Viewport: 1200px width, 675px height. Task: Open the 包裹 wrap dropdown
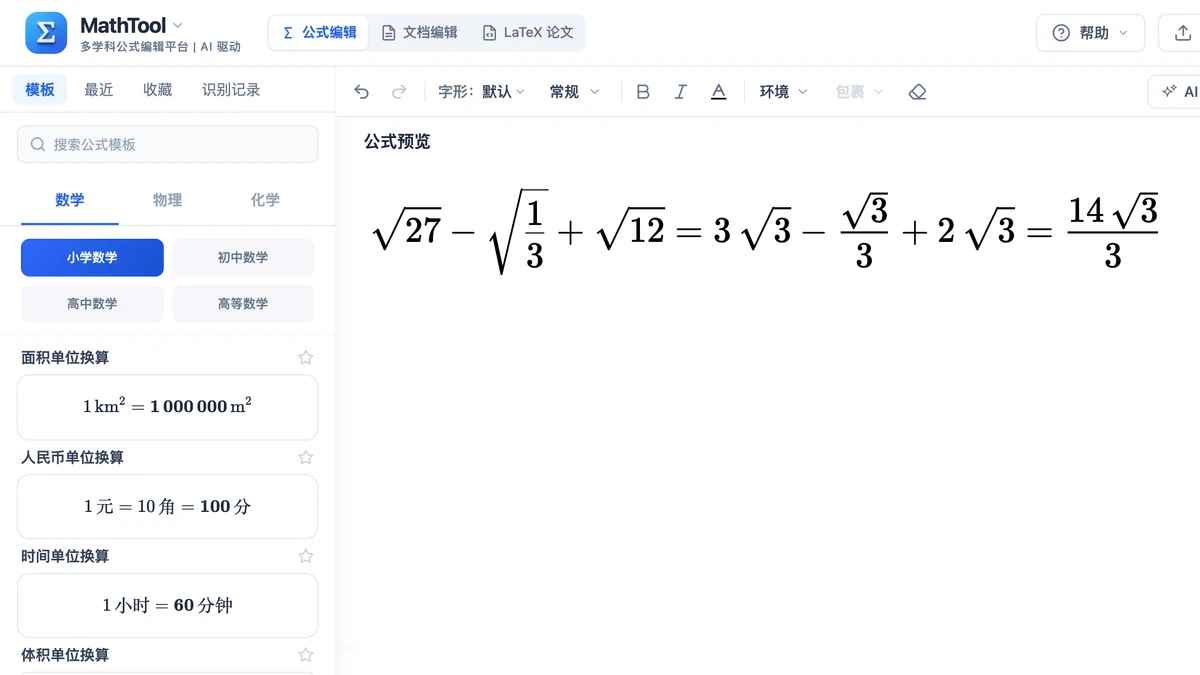860,92
